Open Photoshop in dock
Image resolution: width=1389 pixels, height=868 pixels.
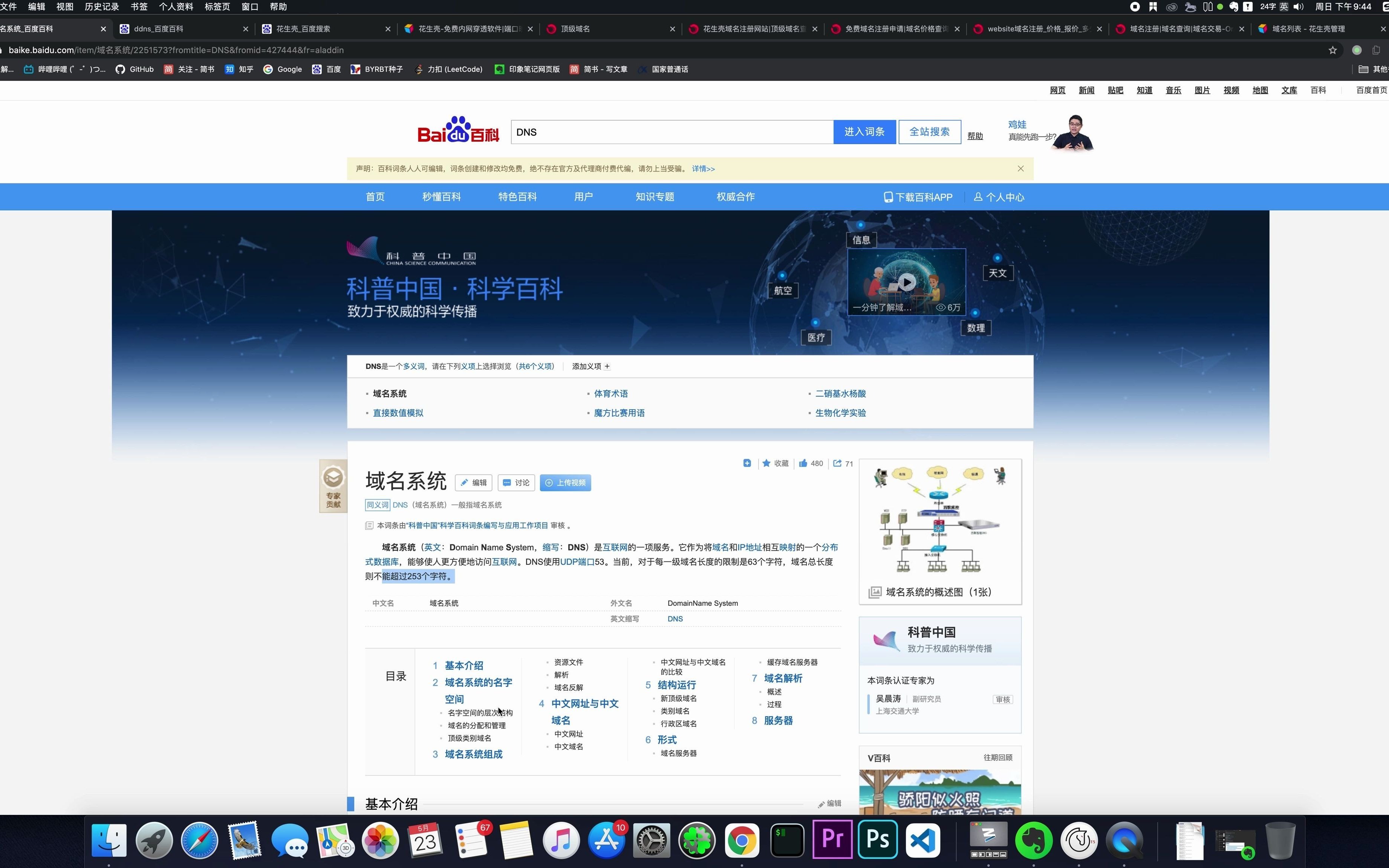pos(878,839)
